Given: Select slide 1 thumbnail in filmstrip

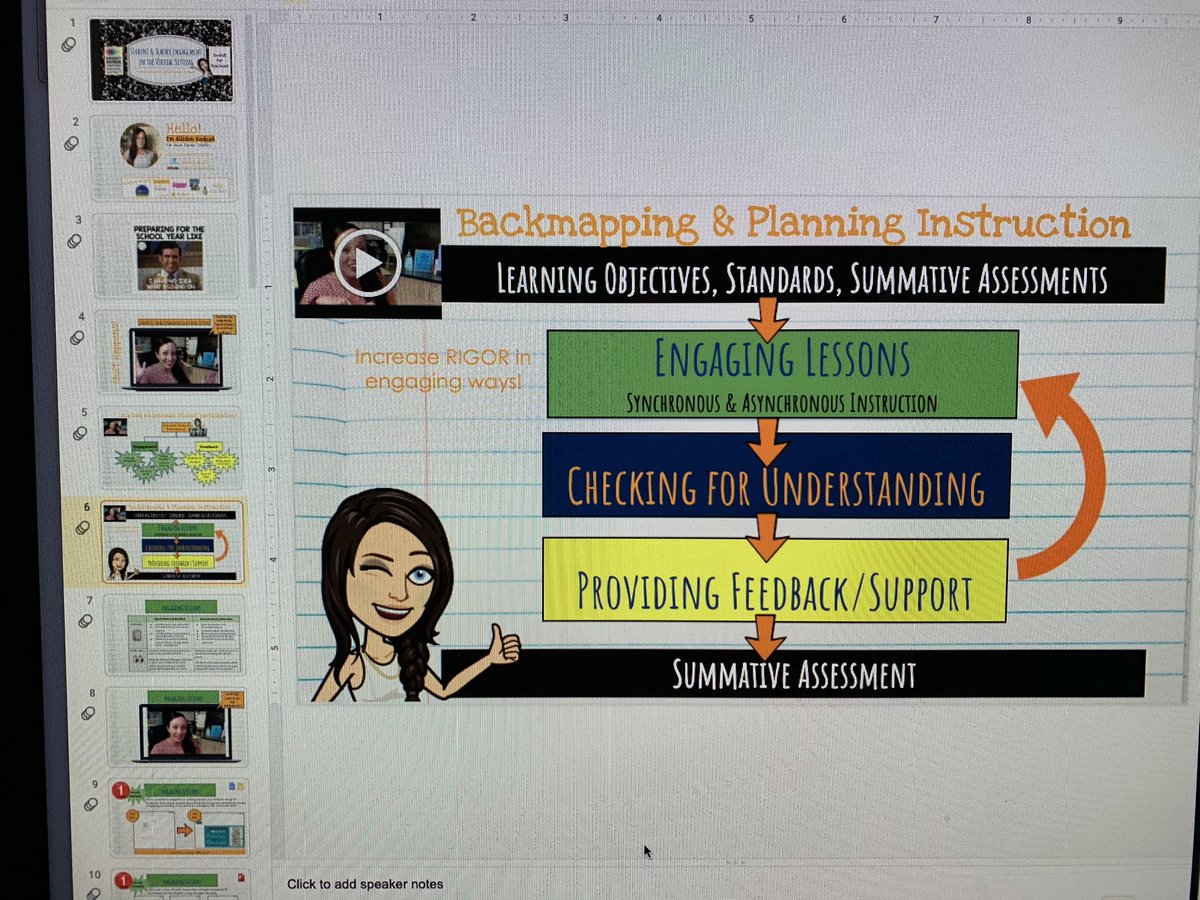Looking at the screenshot, I should (x=162, y=59).
